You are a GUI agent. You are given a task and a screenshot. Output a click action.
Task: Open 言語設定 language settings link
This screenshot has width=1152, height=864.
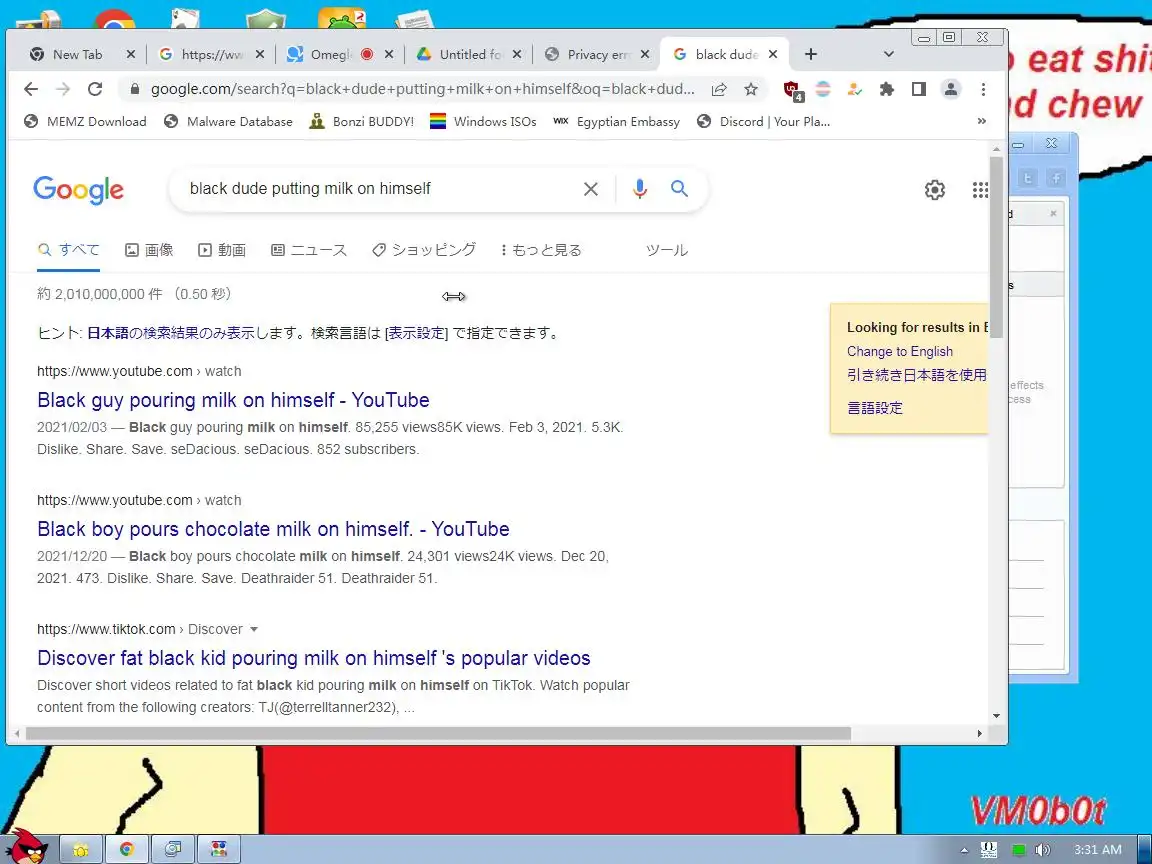875,408
